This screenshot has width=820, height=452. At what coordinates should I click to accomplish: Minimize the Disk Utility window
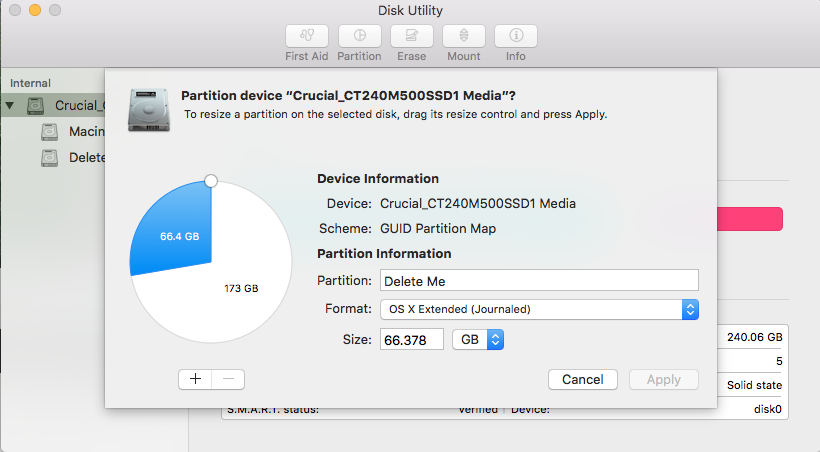tap(35, 10)
